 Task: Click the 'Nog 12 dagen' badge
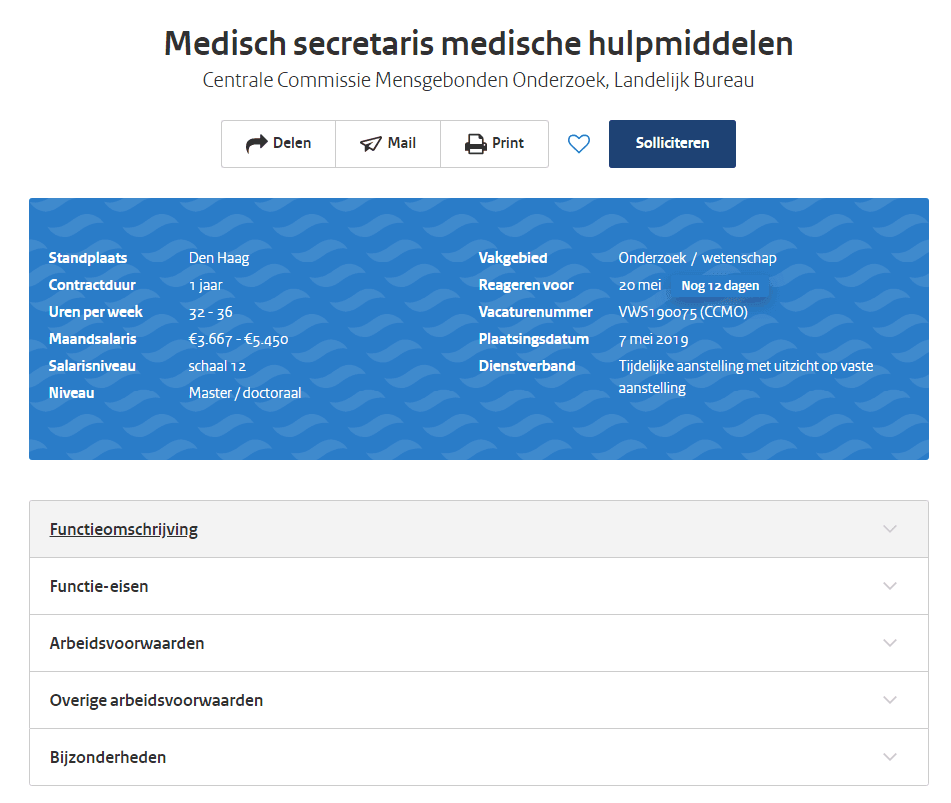720,286
